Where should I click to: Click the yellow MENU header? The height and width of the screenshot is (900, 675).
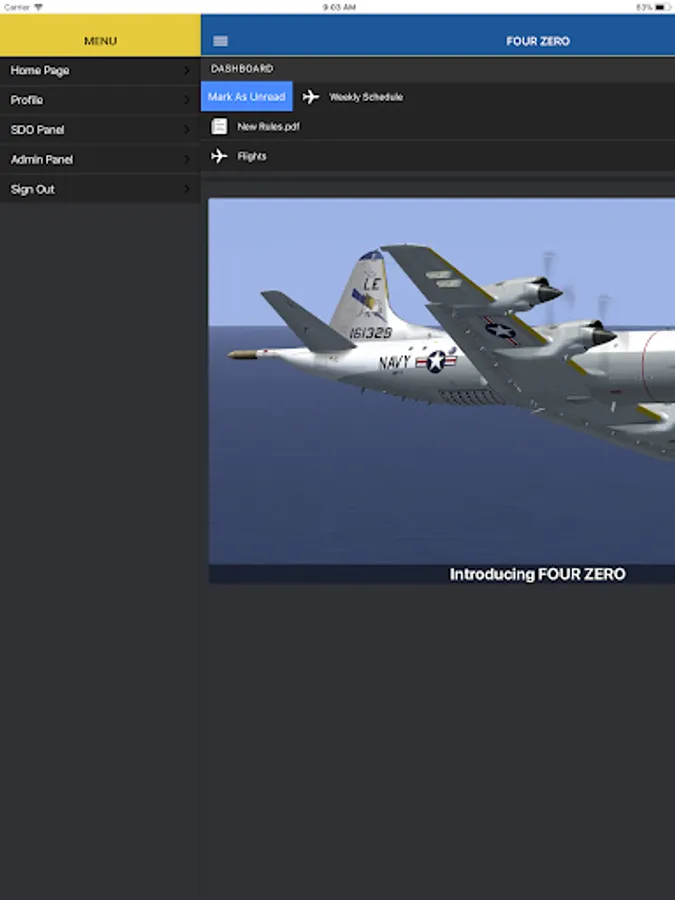pyautogui.click(x=100, y=41)
